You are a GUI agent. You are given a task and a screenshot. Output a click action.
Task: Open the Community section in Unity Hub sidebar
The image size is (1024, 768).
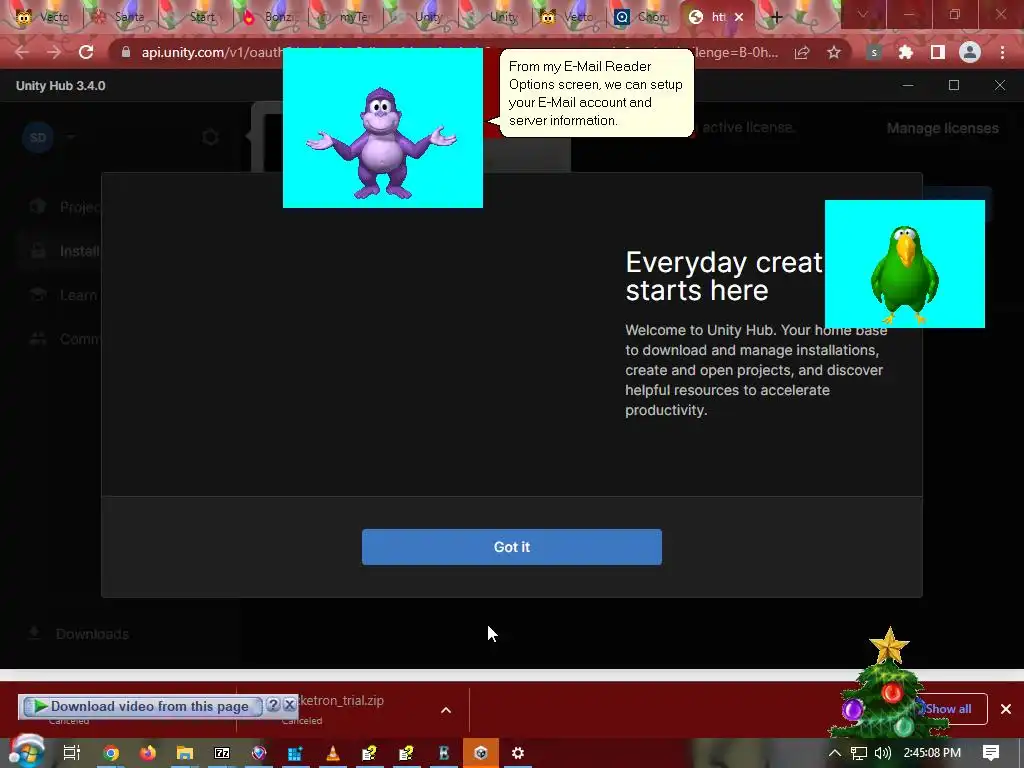point(64,339)
